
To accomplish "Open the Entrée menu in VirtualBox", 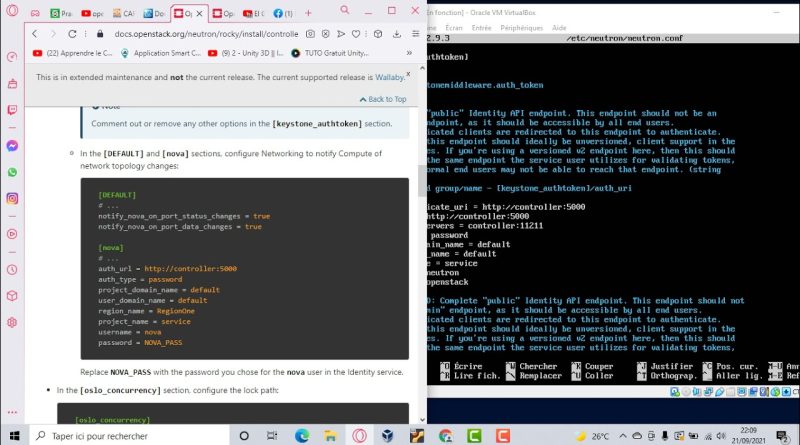I will tap(482, 28).
